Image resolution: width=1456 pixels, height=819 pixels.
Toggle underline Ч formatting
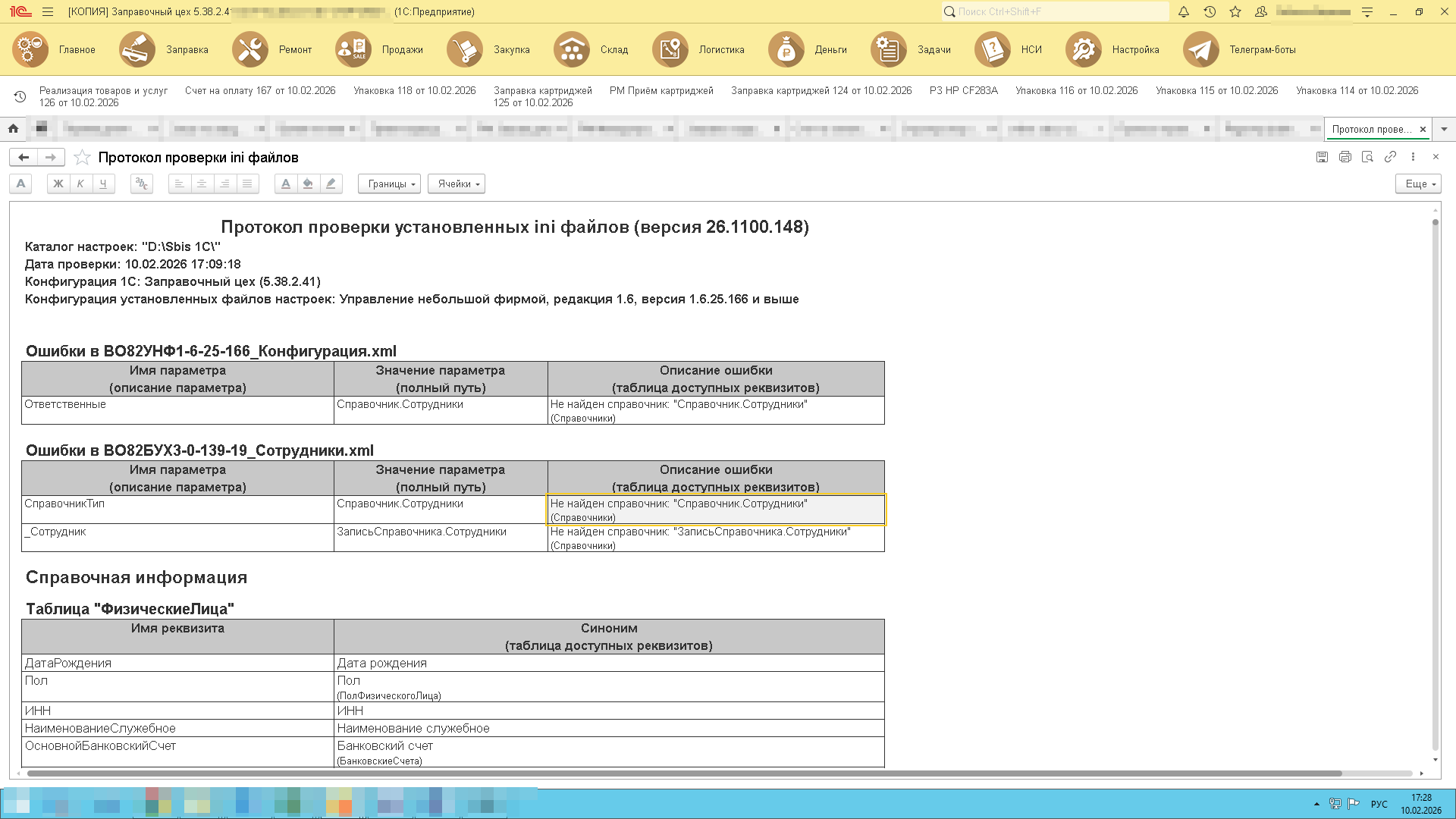point(103,184)
